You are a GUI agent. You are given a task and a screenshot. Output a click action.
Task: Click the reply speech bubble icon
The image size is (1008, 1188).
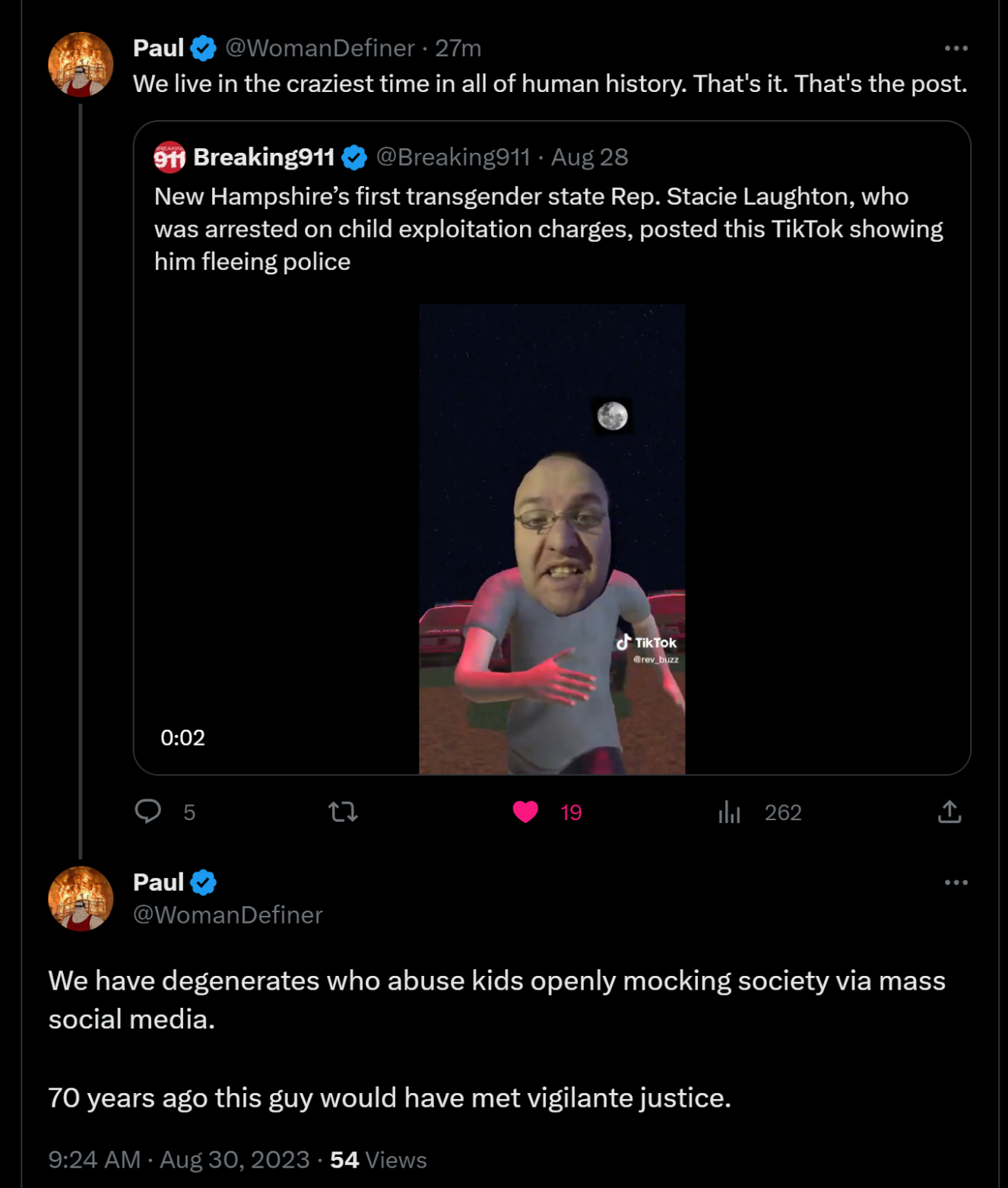pyautogui.click(x=148, y=812)
